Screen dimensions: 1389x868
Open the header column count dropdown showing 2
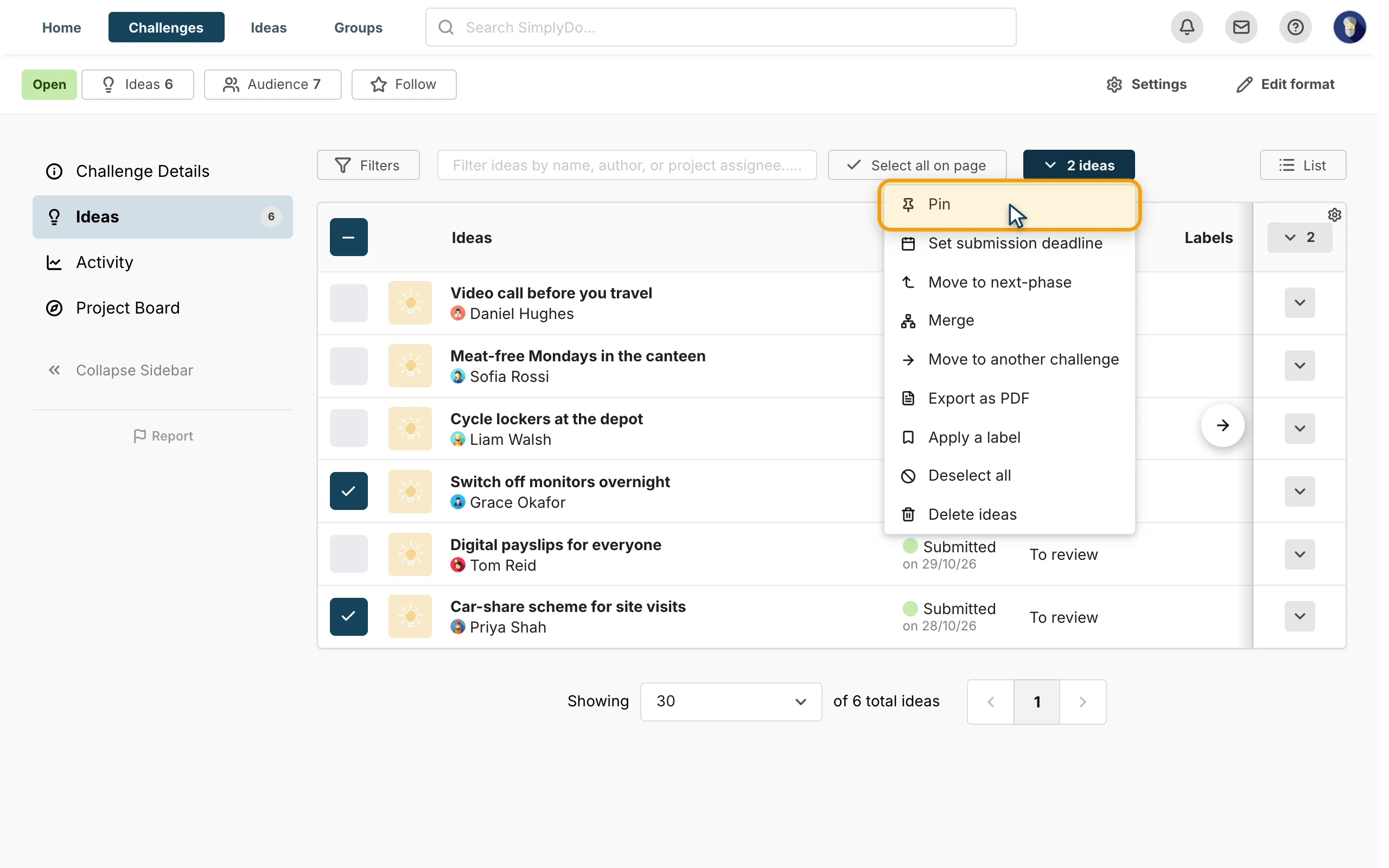[1299, 237]
